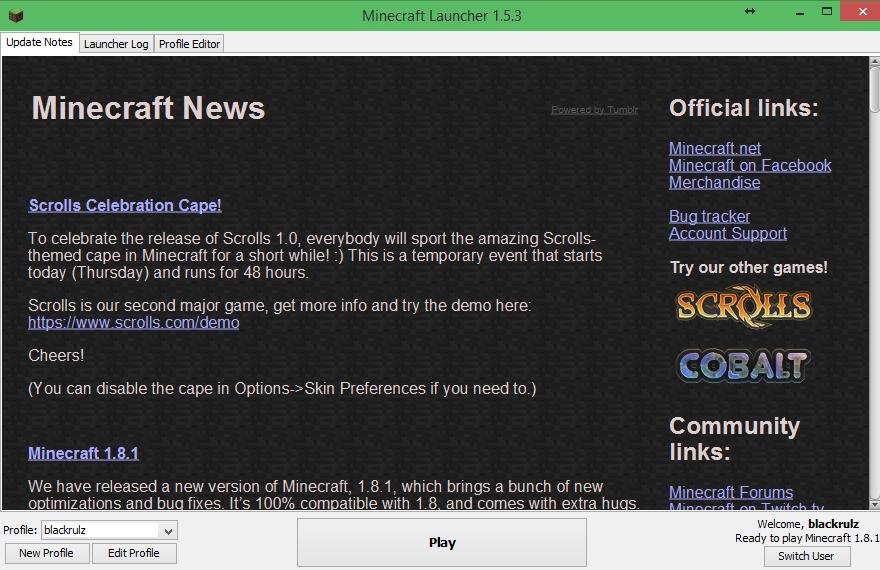
Task: Close the Minecraft Launcher window
Action: (861, 11)
